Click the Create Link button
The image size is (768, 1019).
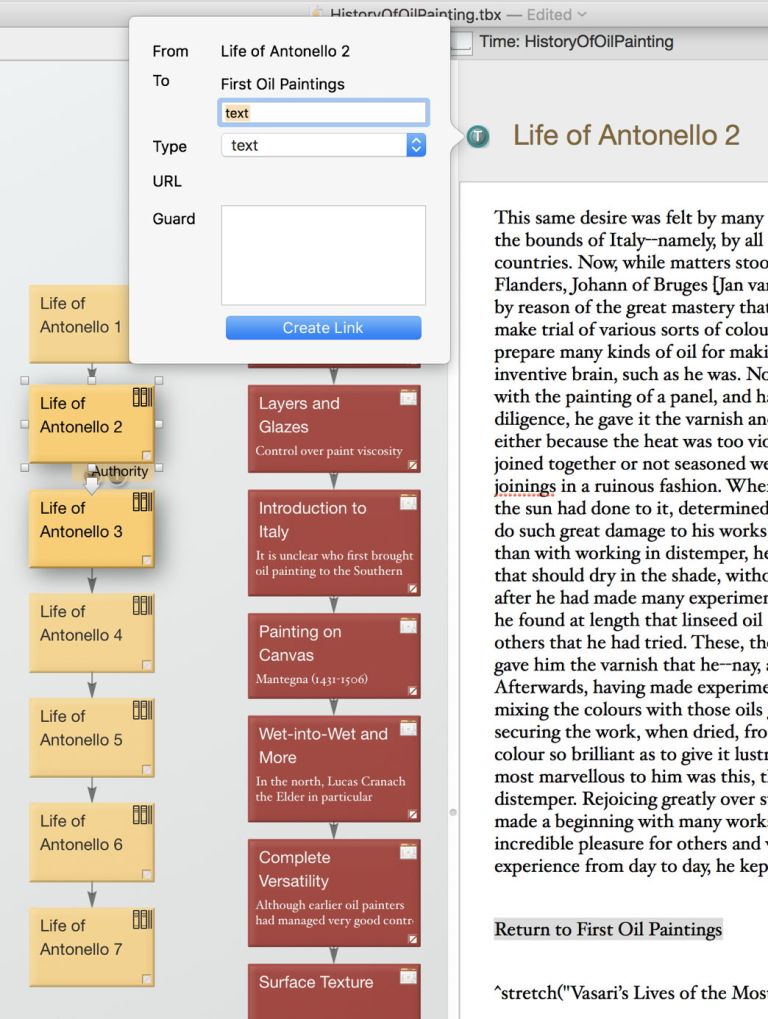click(x=324, y=328)
